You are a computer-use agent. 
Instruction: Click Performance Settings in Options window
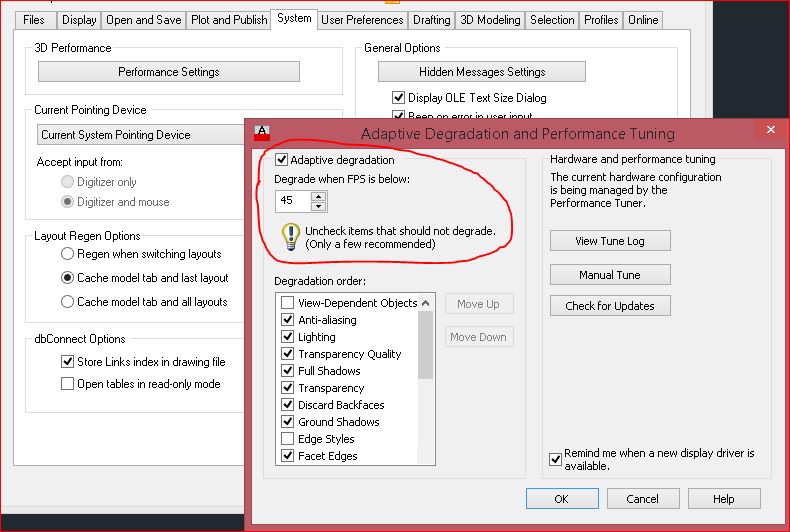(169, 72)
